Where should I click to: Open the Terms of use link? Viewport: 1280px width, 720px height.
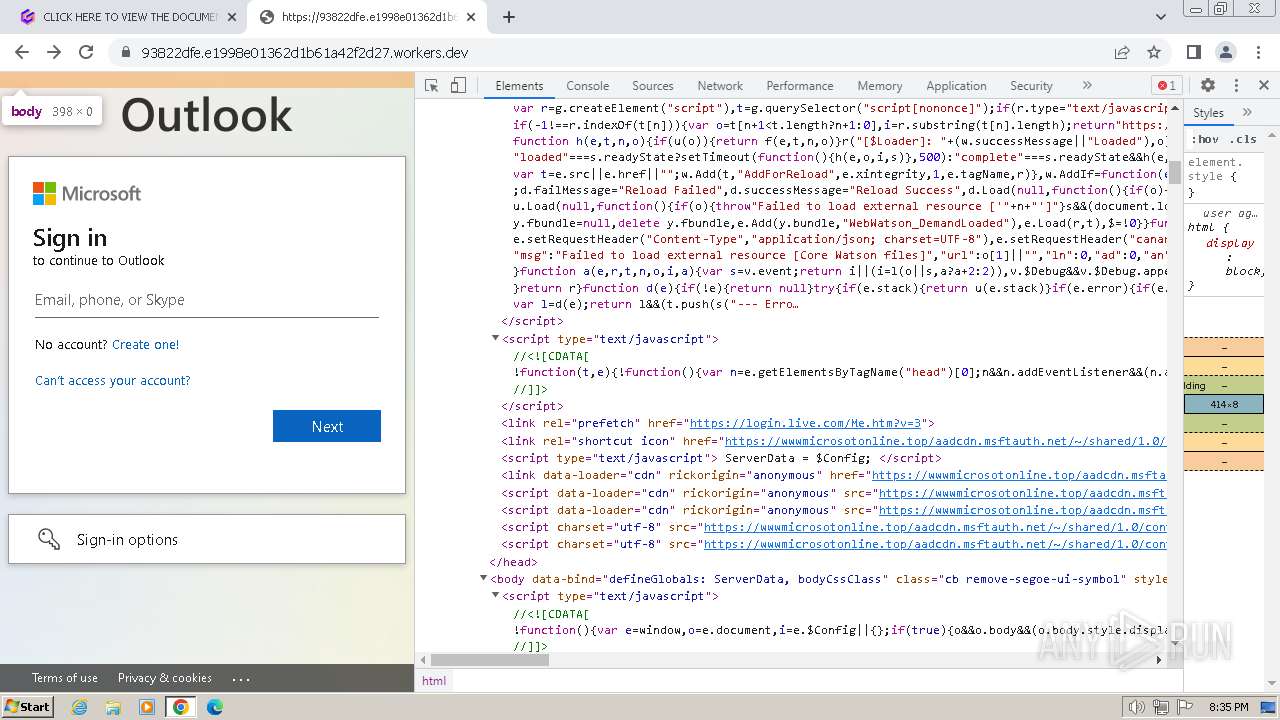click(65, 678)
